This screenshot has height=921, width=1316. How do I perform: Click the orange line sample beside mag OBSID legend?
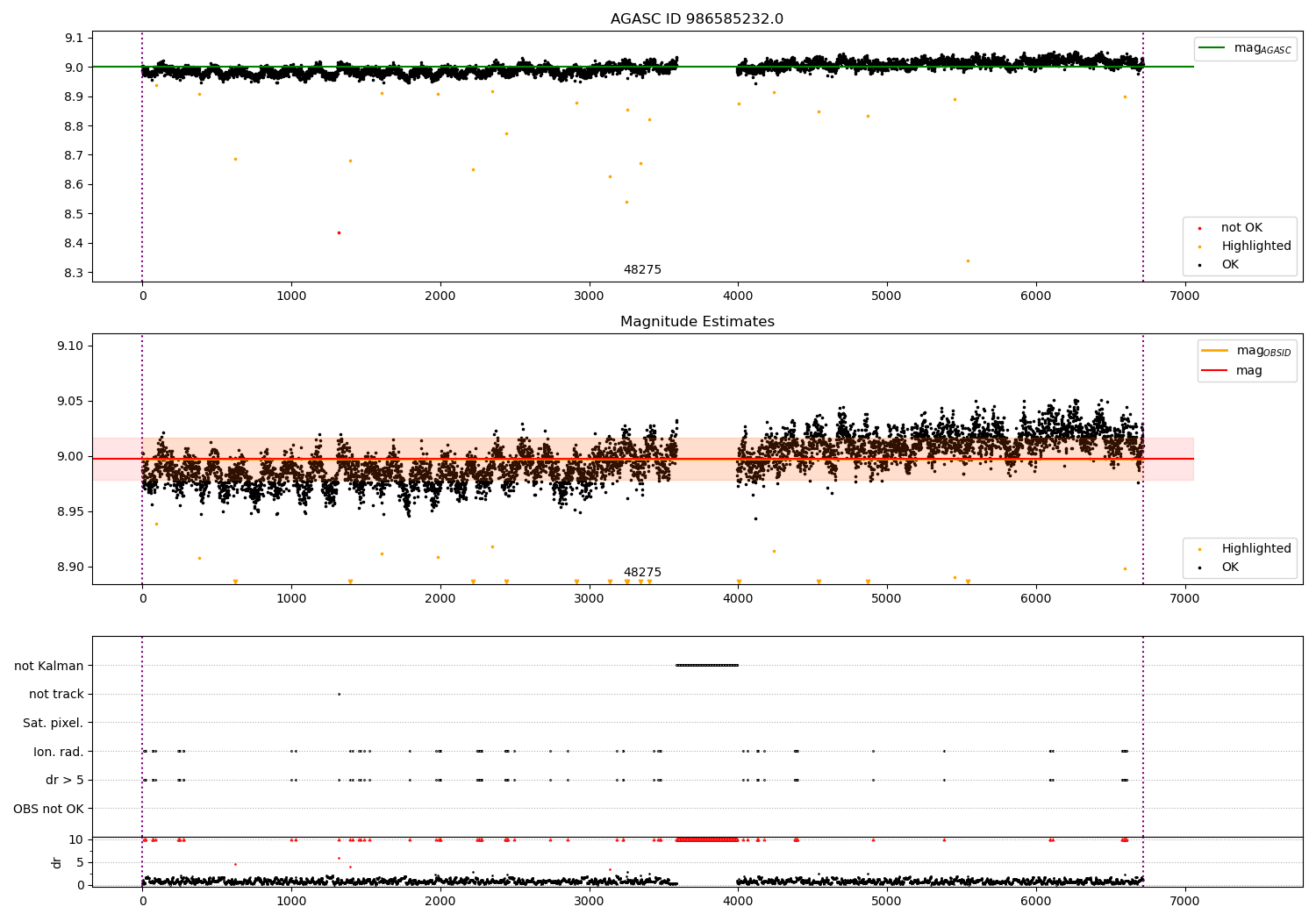click(1215, 351)
